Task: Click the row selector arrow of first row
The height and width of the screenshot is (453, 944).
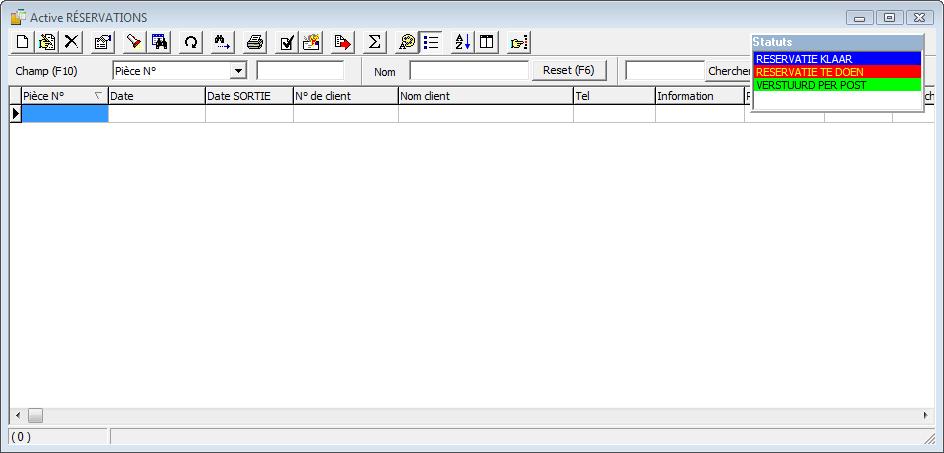Action: point(16,113)
